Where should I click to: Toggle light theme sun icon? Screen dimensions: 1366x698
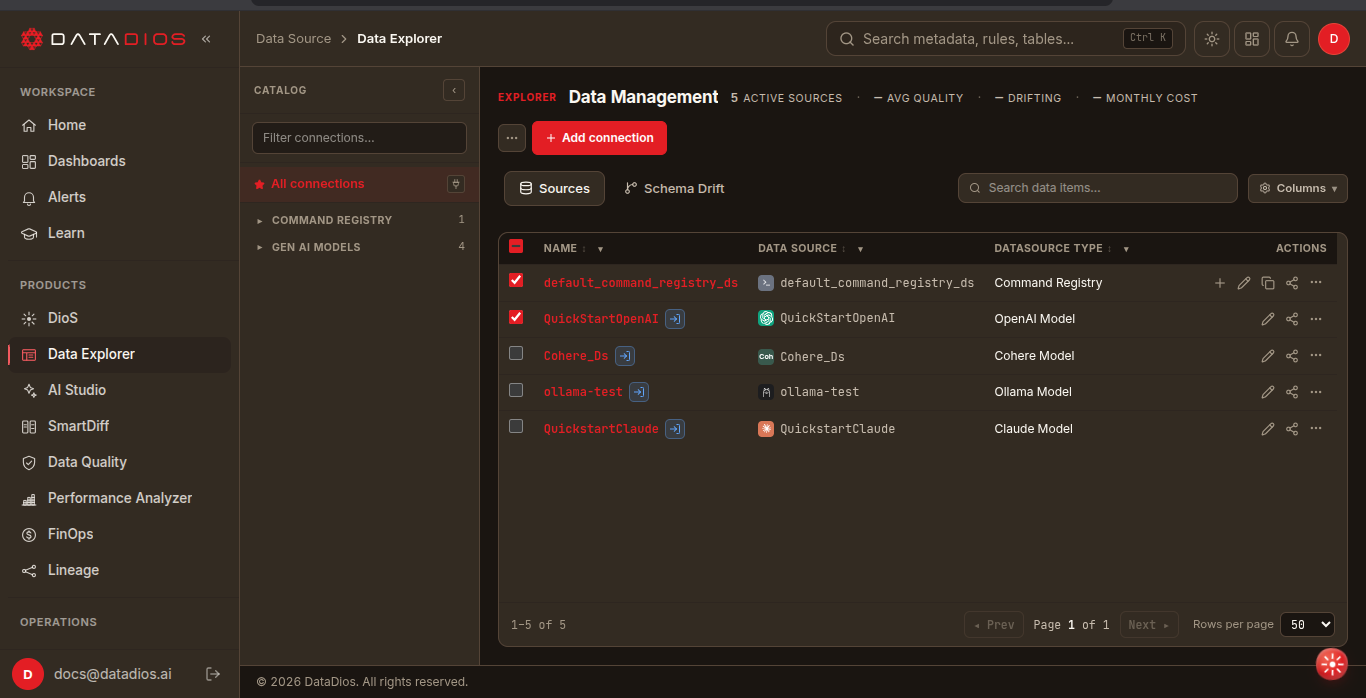[x=1212, y=39]
